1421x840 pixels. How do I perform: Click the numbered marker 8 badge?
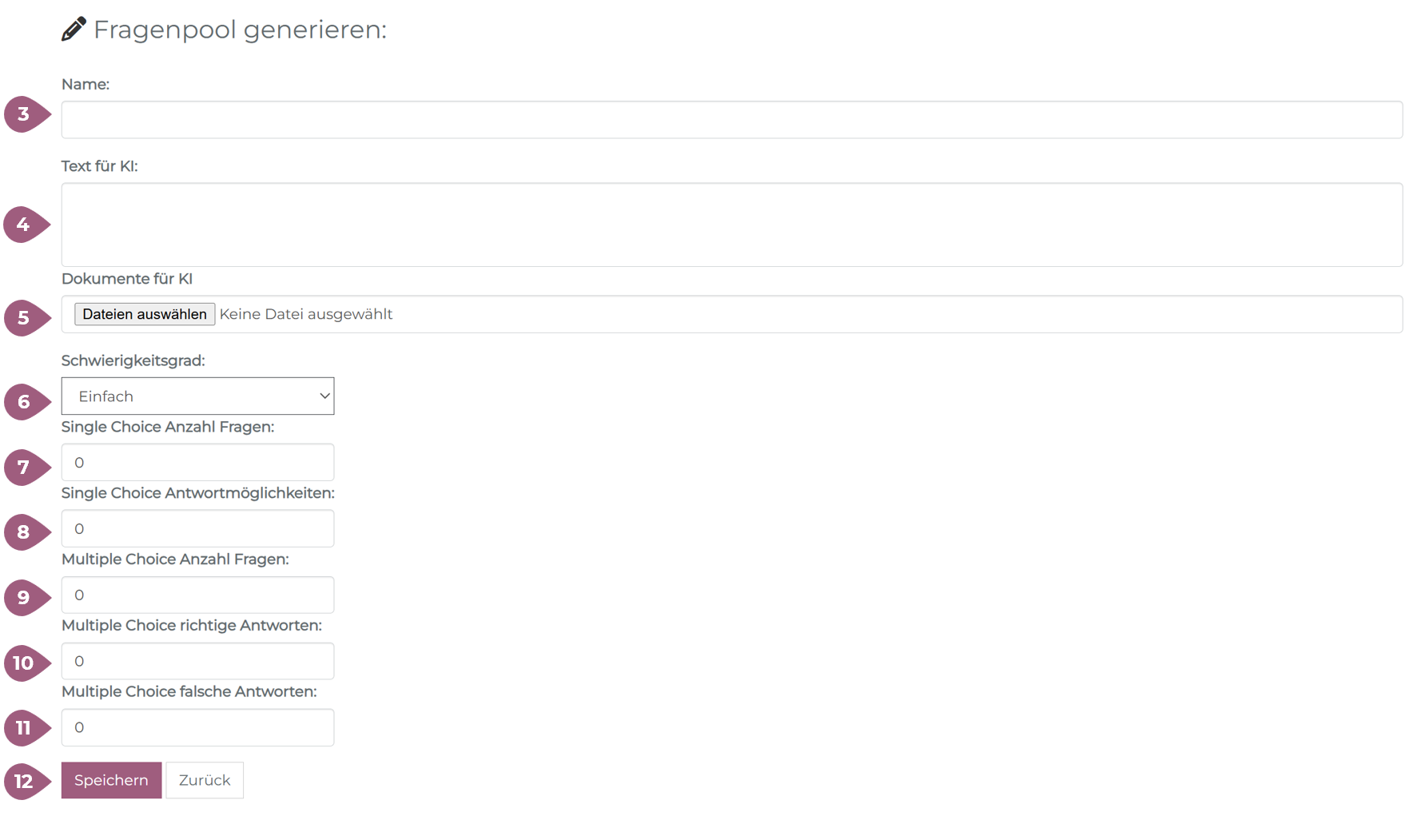(25, 532)
